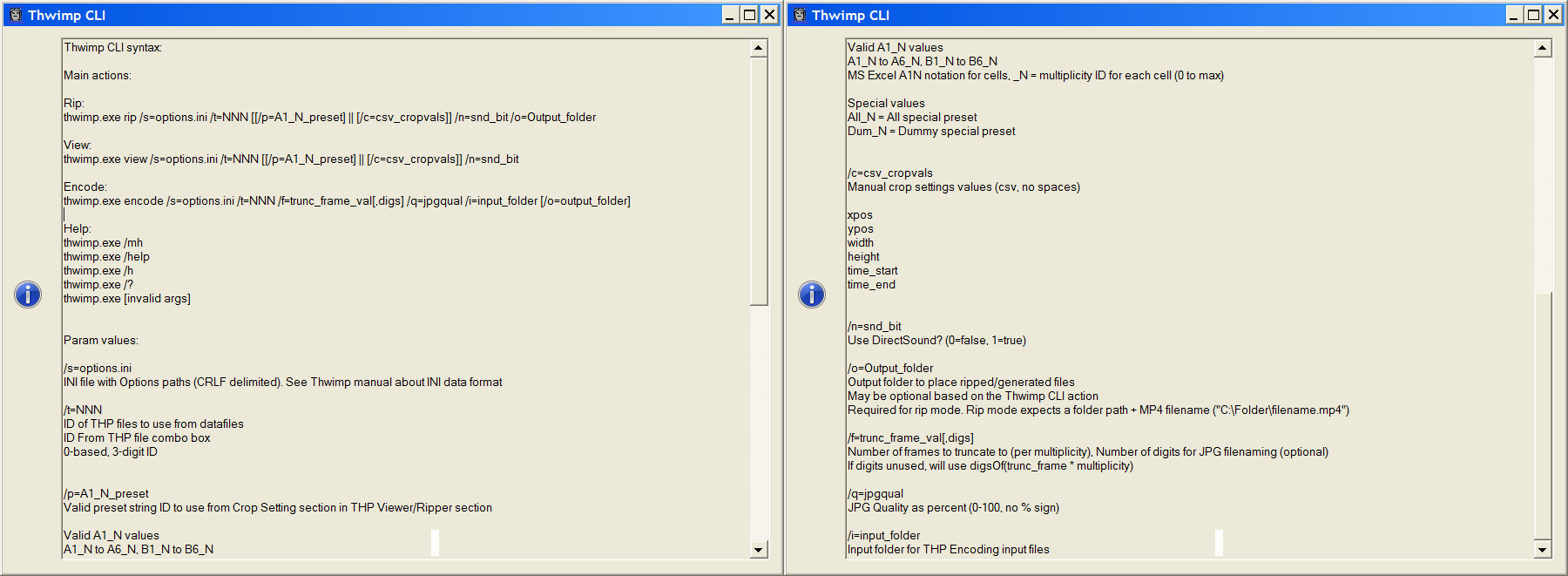Click the "/c=csv_cropvals" parameter line
The width and height of the screenshot is (1568, 576).
pyautogui.click(x=890, y=173)
